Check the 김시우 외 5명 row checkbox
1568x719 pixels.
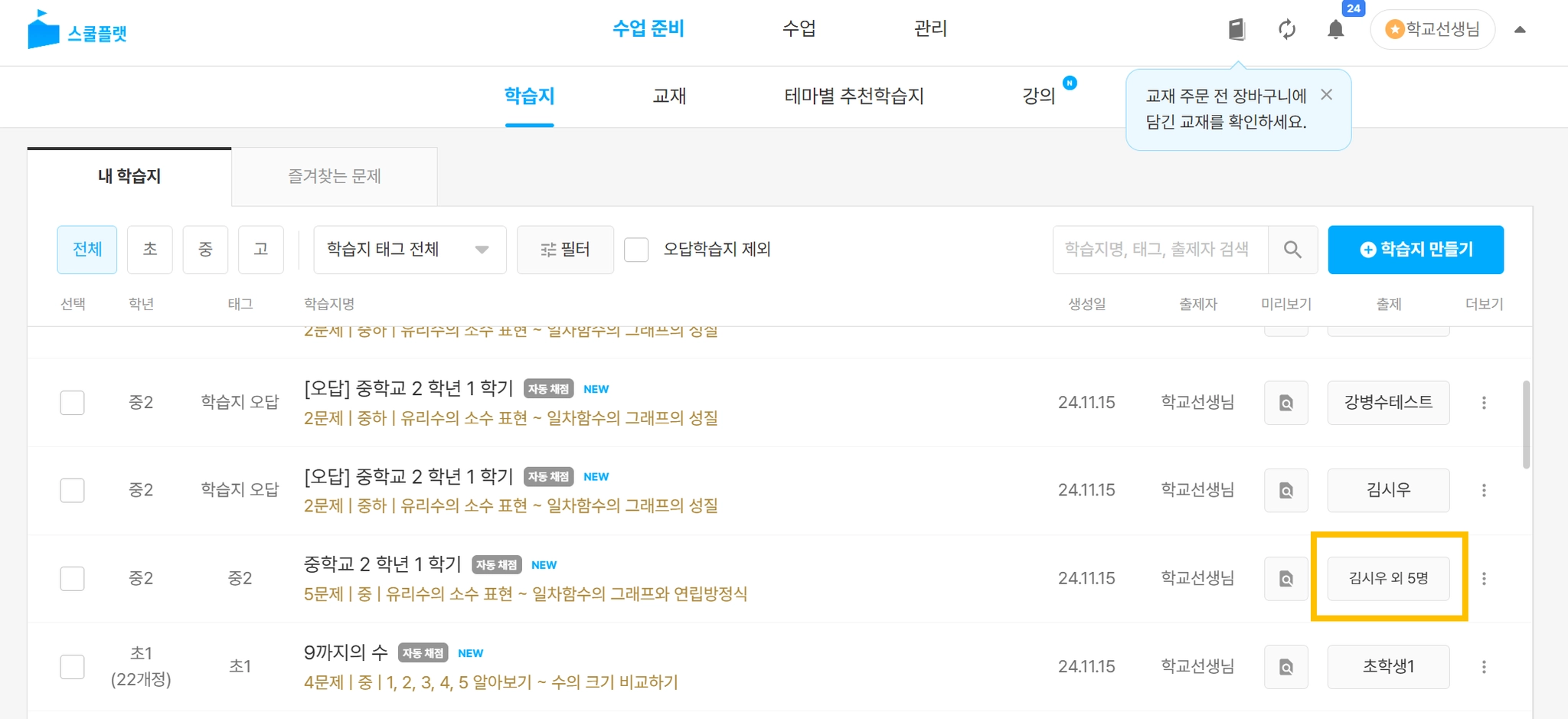73,578
